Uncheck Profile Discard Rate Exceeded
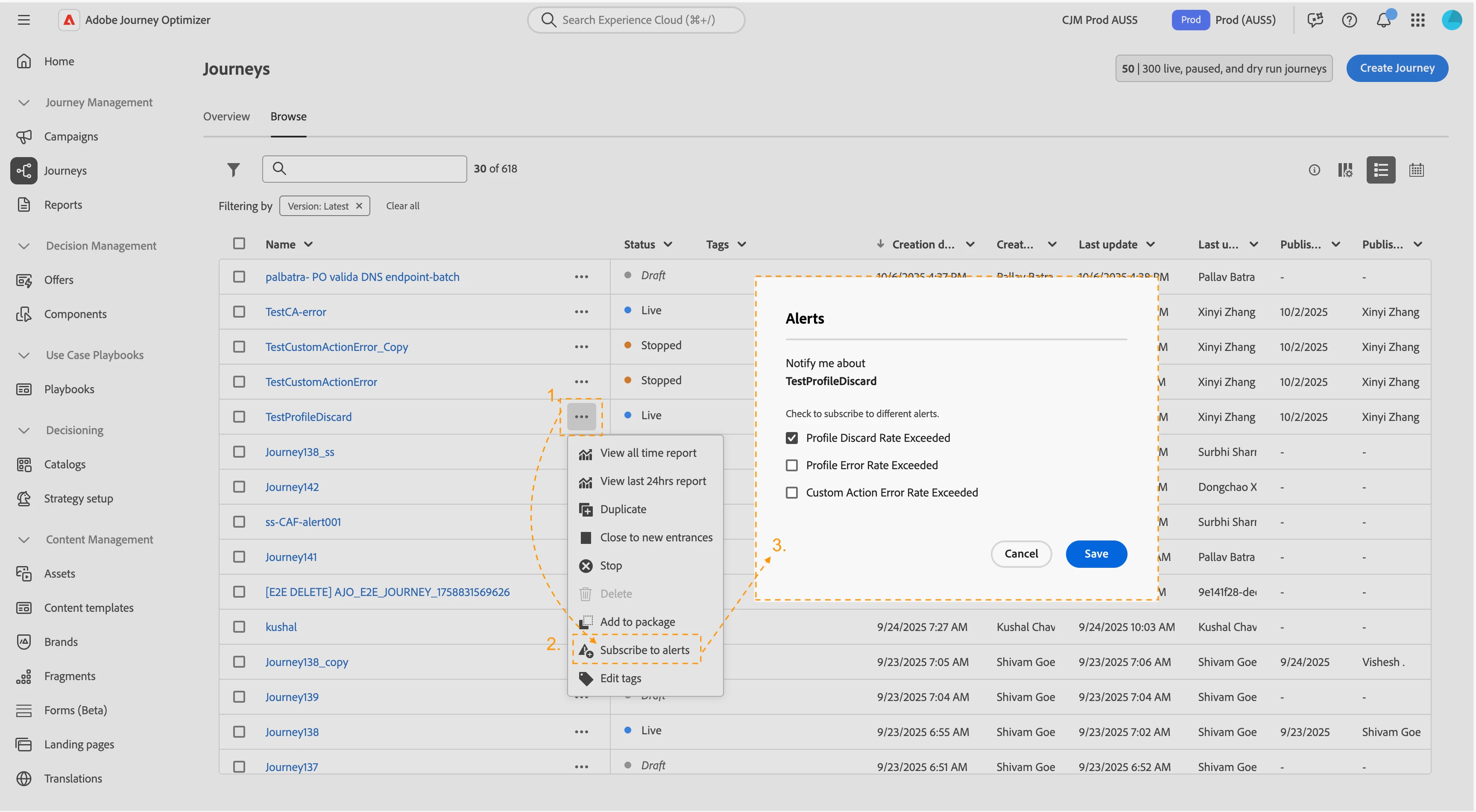The image size is (1476, 812). coord(791,438)
